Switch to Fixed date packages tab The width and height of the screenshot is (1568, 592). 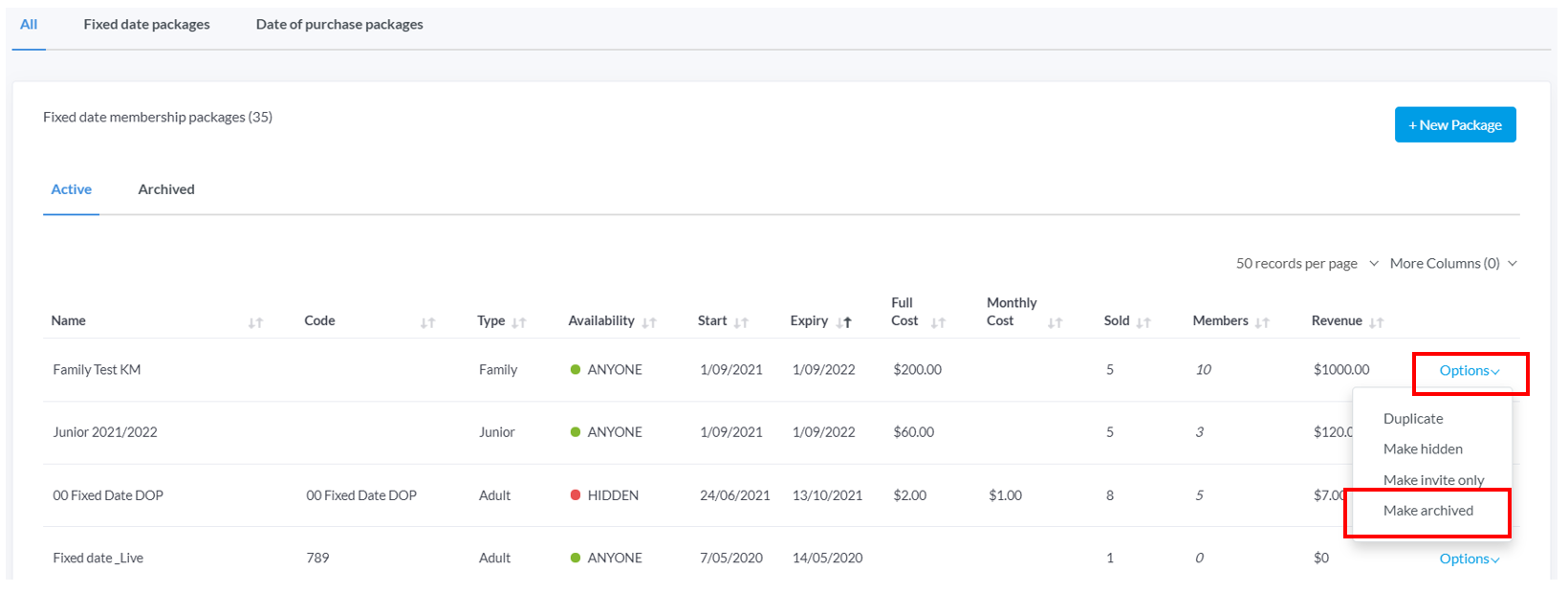click(146, 25)
